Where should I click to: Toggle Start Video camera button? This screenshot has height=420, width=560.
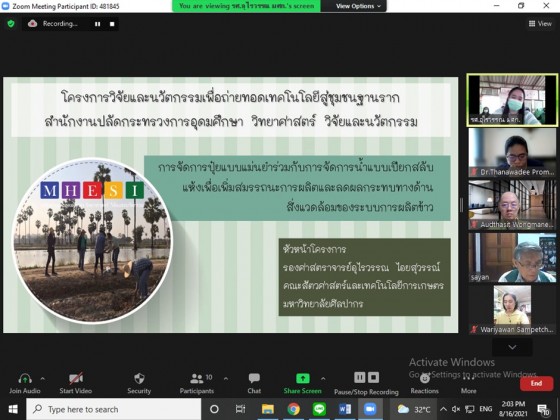pyautogui.click(x=76, y=383)
